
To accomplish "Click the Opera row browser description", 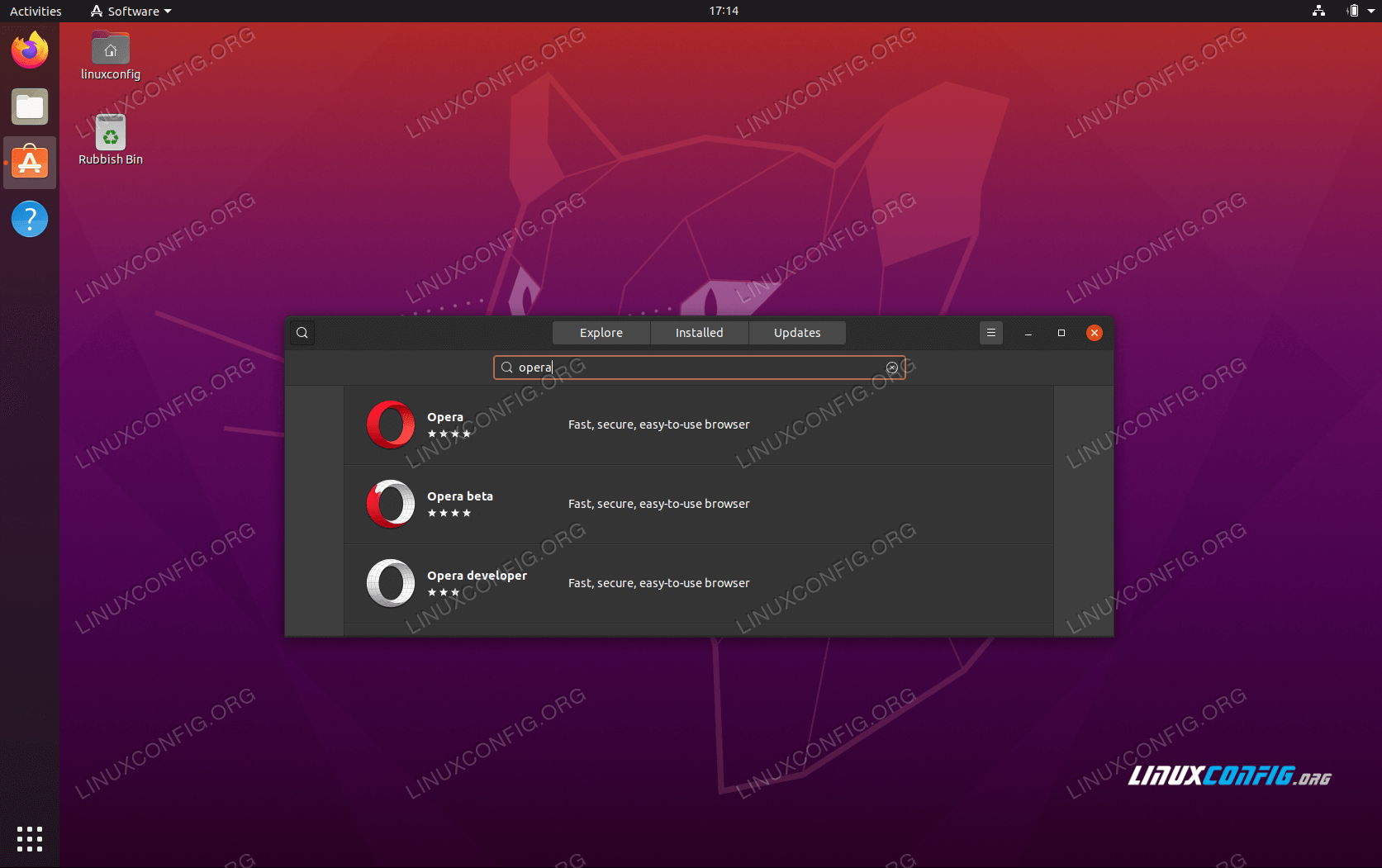I will pos(659,425).
